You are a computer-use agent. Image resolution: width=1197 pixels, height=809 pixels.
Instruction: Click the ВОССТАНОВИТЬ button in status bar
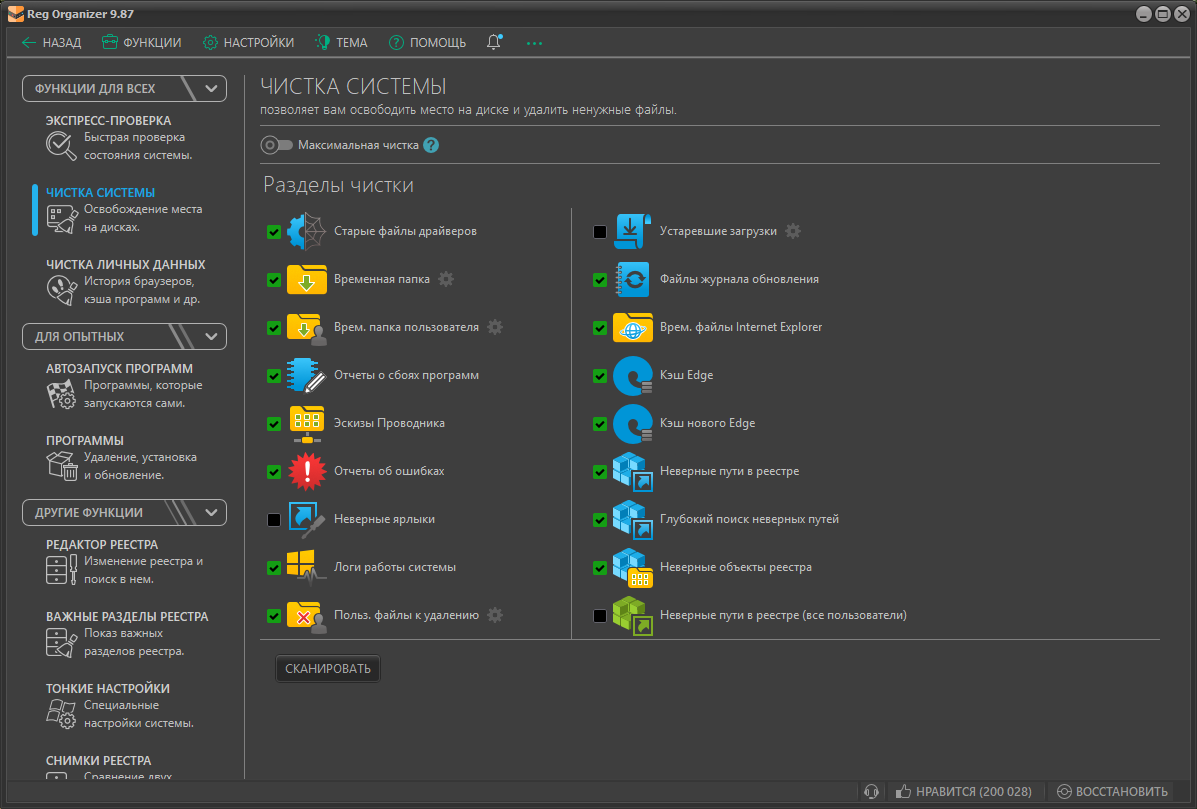(1112, 791)
